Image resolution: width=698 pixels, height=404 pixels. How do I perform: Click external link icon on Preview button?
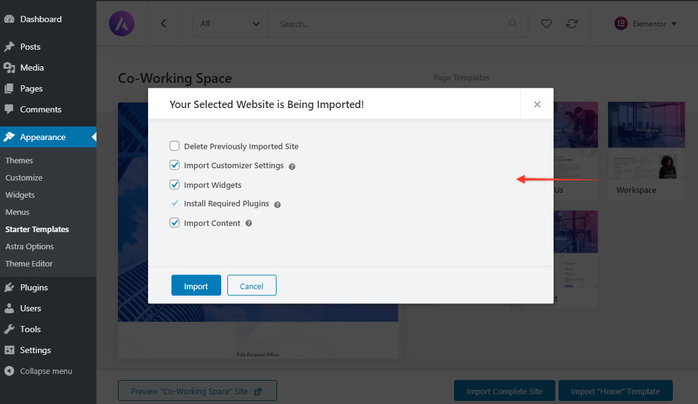[258, 392]
